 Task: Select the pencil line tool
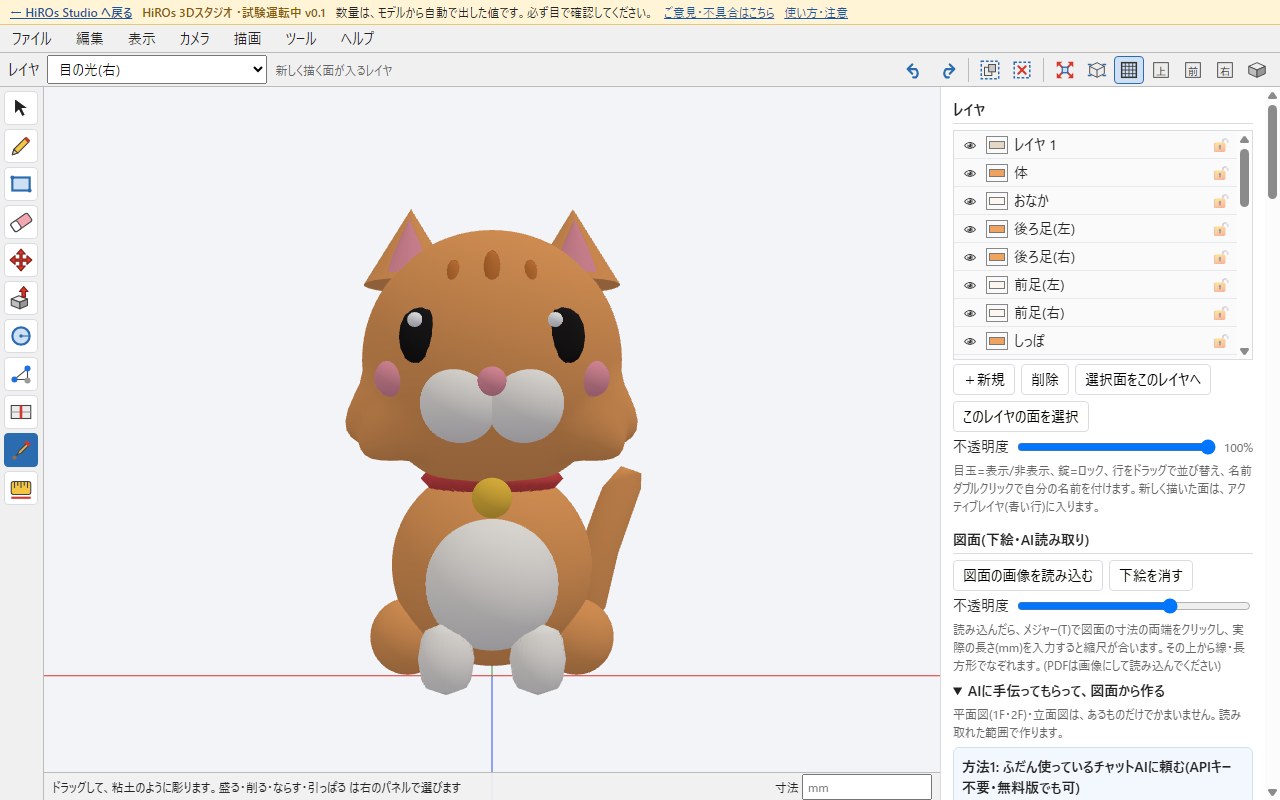[21, 146]
